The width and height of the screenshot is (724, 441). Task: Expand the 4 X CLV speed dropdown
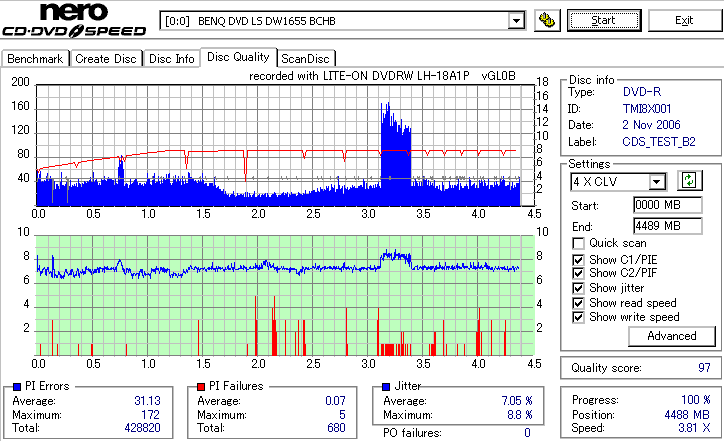coord(656,182)
